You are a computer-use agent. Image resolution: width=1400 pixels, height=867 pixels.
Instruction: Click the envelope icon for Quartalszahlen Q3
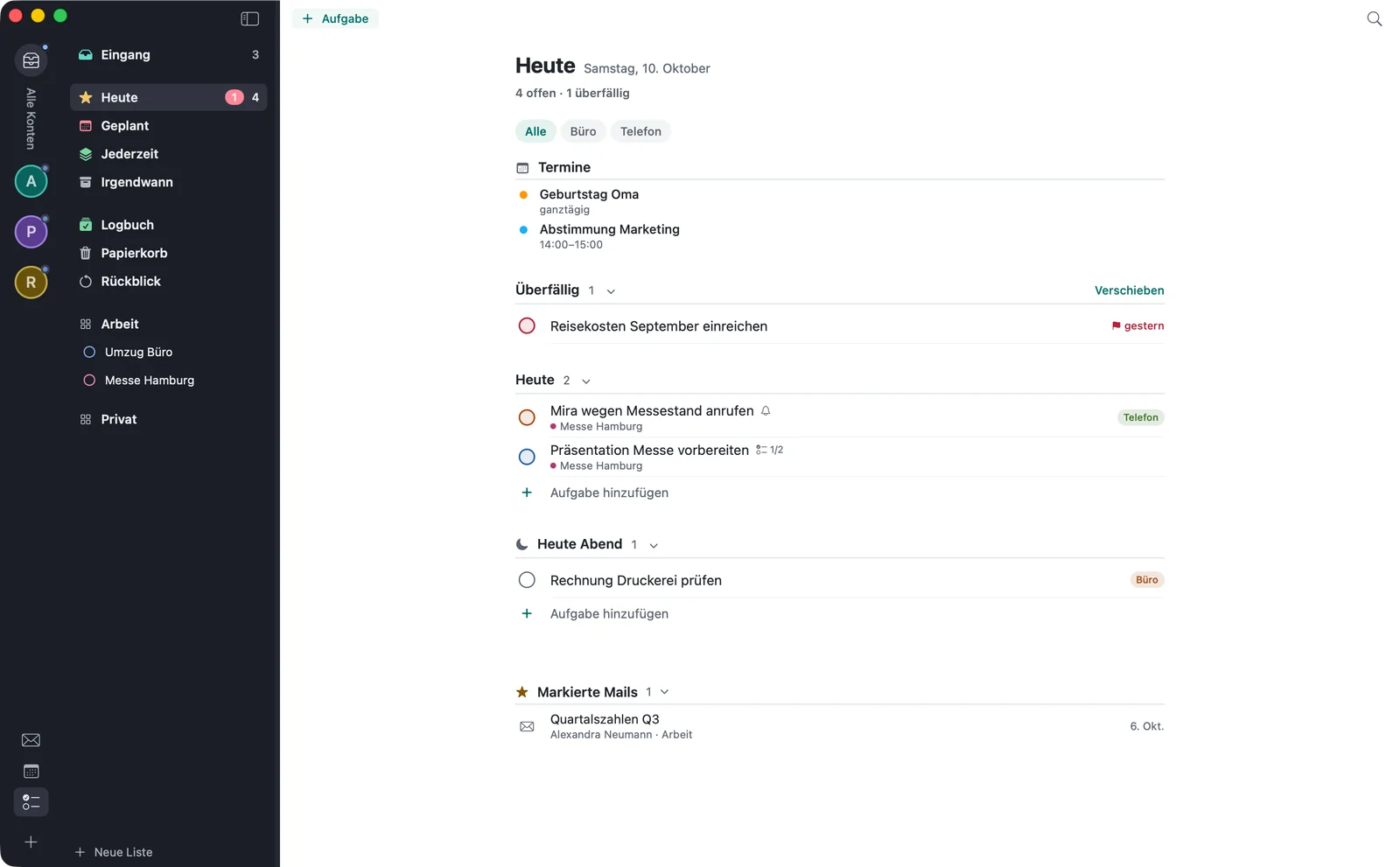click(527, 726)
